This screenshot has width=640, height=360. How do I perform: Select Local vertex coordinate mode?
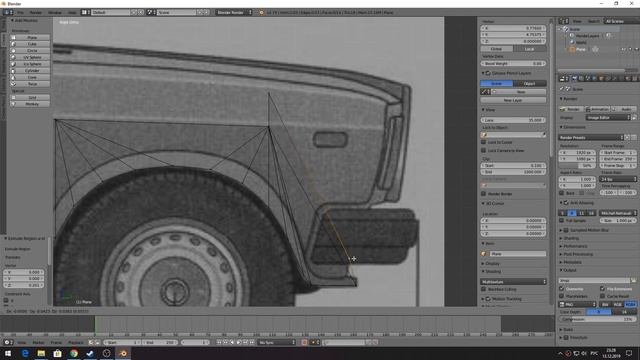529,49
